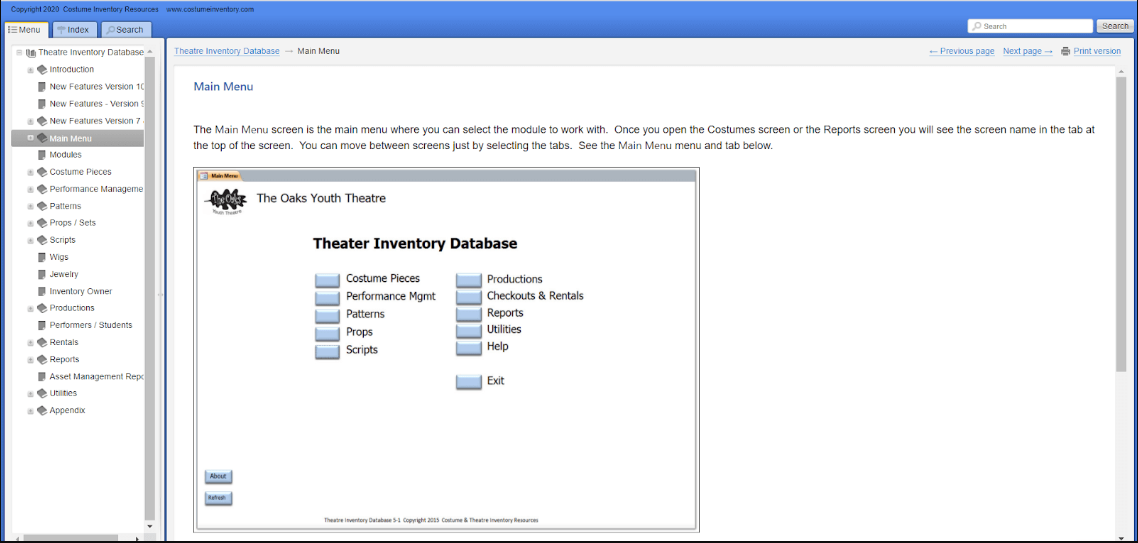This screenshot has width=1138, height=543.
Task: Click the Modules page icon
Action: 42,155
